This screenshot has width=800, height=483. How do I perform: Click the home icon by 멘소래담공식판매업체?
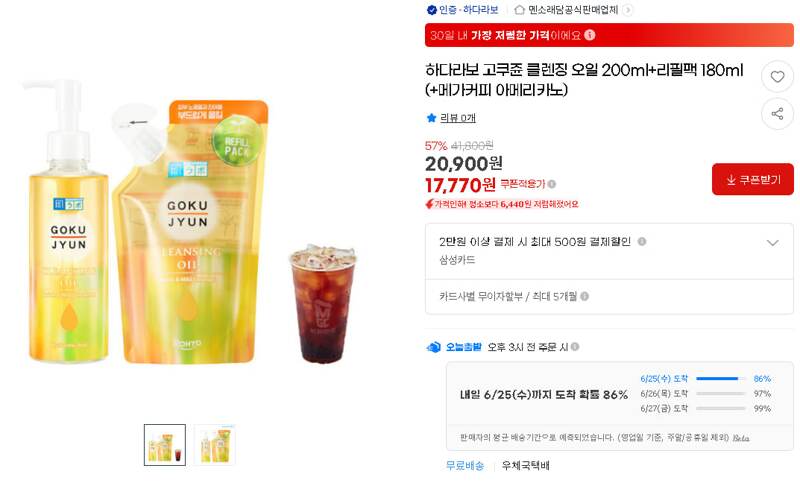click(519, 10)
